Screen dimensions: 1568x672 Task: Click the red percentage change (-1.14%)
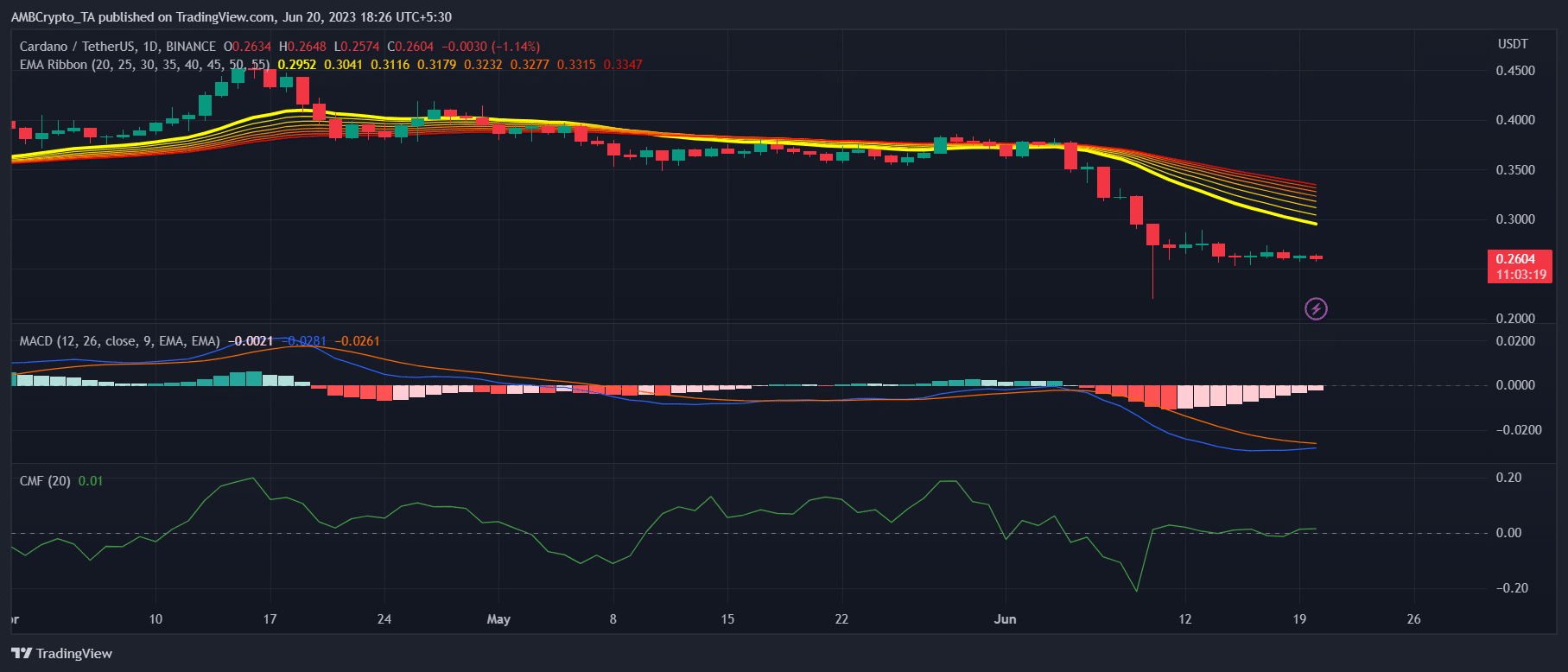pos(515,47)
